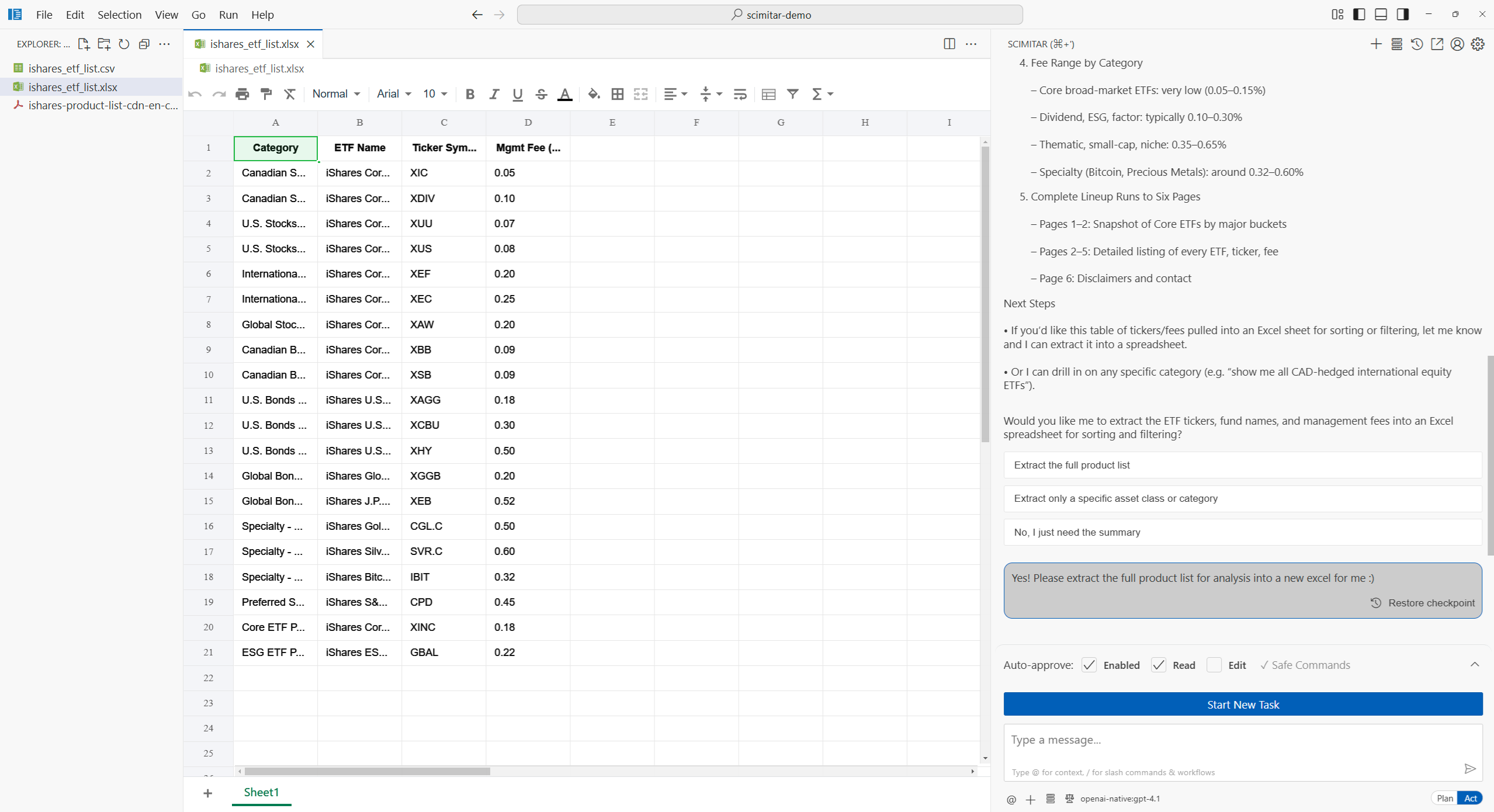1494x812 pixels.
Task: Print the spreadsheet
Action: (242, 94)
